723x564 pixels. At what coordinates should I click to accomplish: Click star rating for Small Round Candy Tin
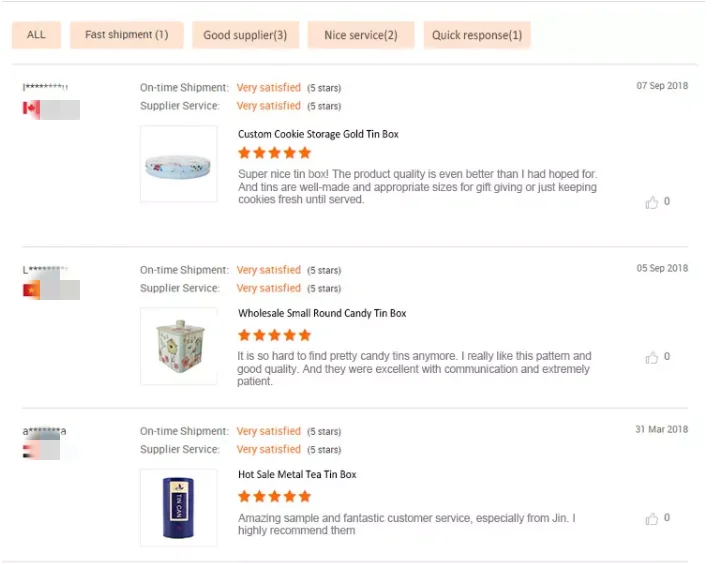click(x=274, y=335)
